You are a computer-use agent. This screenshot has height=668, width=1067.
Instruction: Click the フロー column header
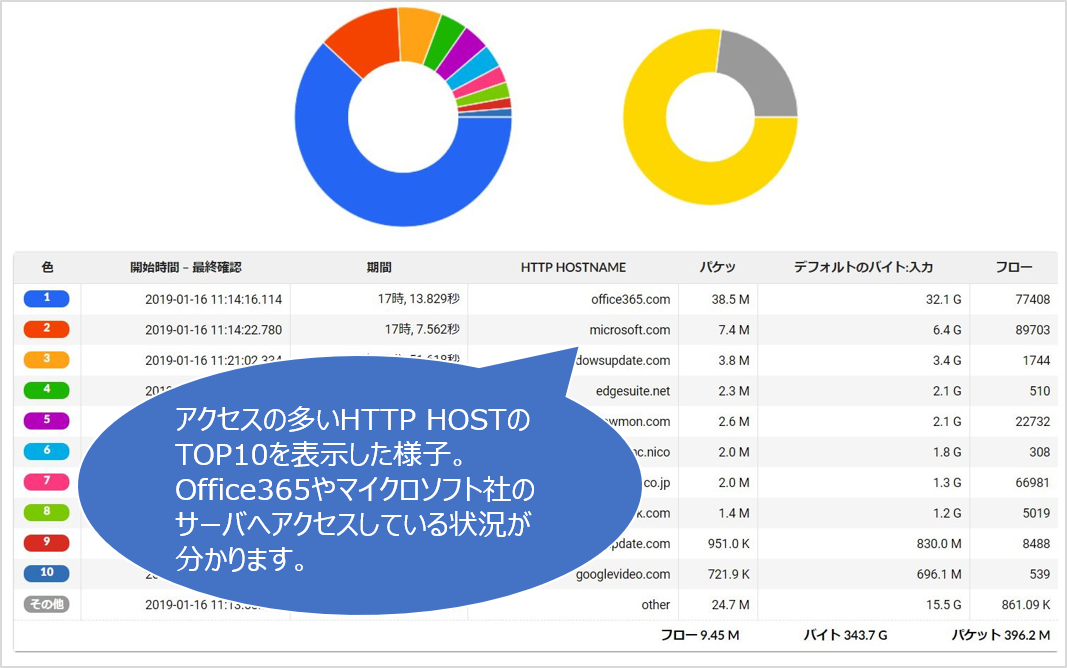[x=1013, y=267]
